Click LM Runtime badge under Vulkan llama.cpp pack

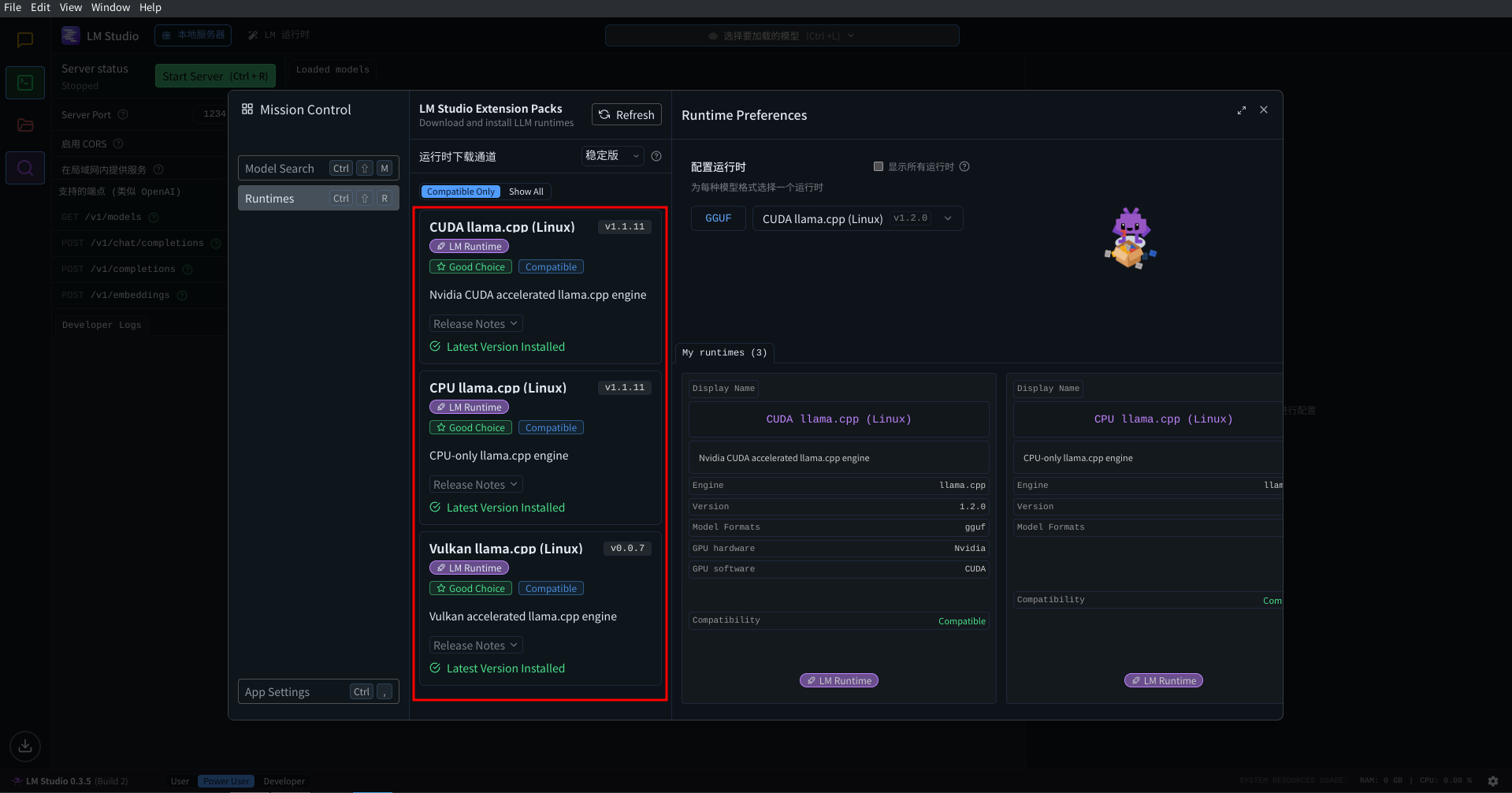click(469, 568)
